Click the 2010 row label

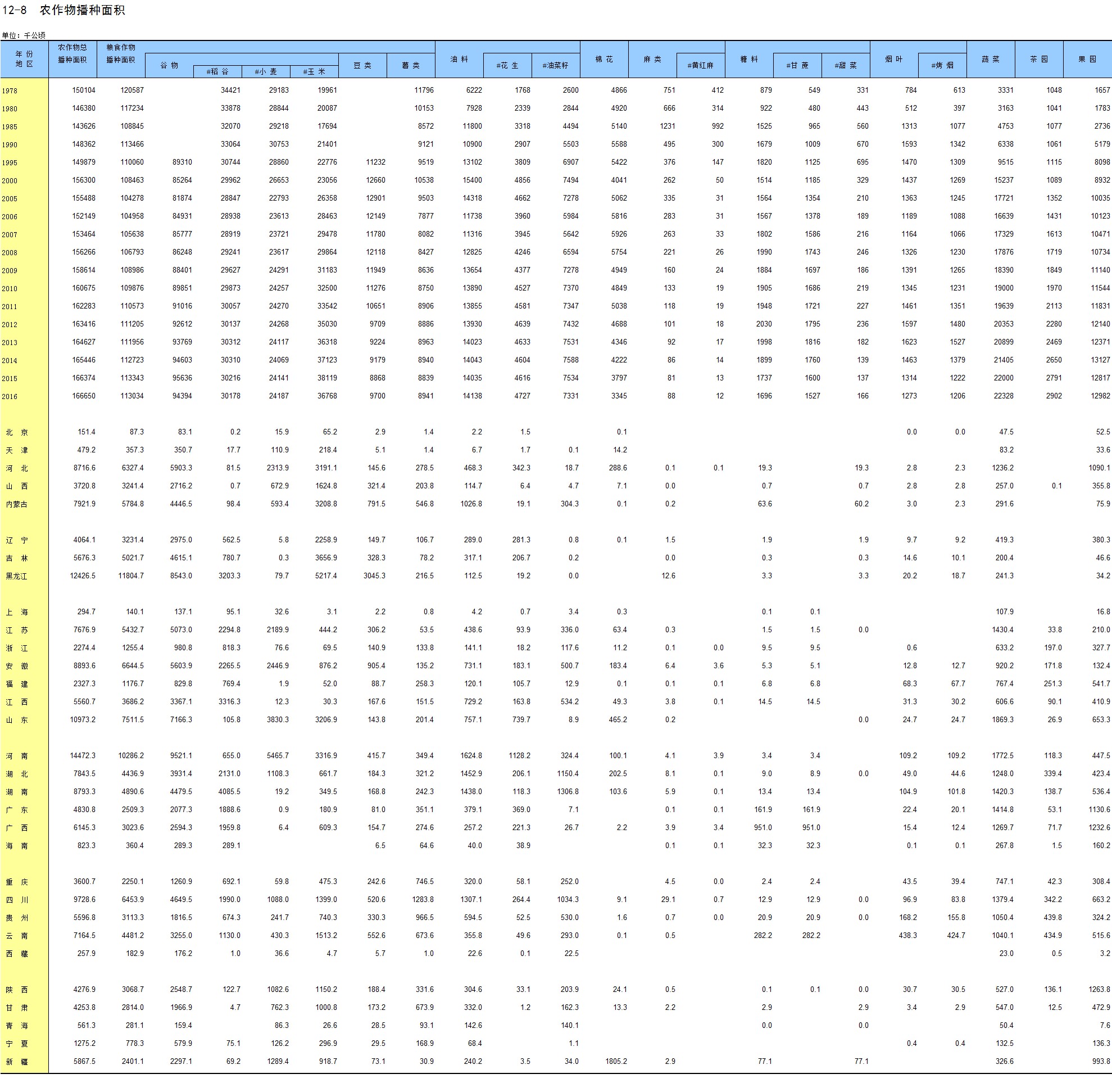click(x=9, y=289)
